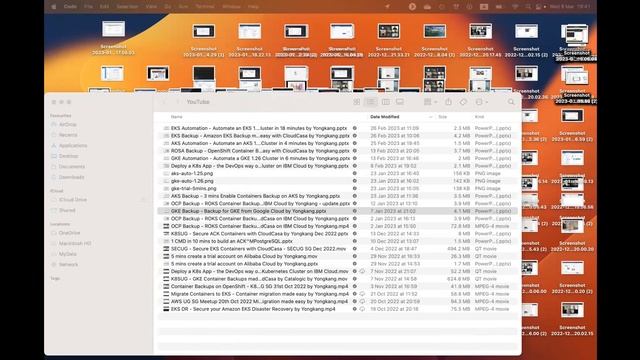Screen dimensions: 640x360
Task: Open Recents in the Finder sidebar
Action: click(68, 135)
